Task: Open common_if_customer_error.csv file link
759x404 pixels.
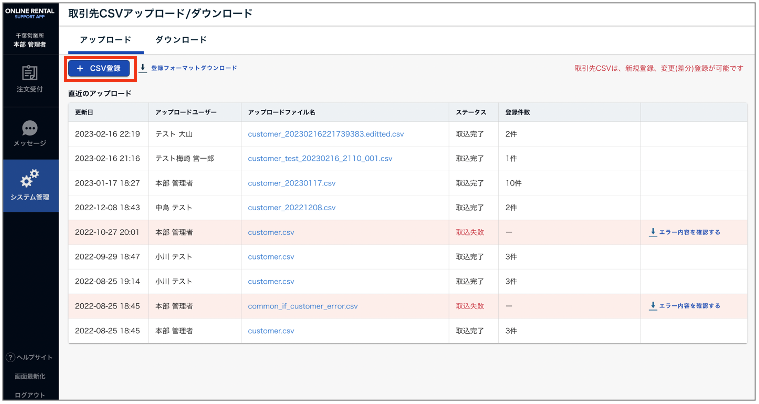Action: [302, 305]
